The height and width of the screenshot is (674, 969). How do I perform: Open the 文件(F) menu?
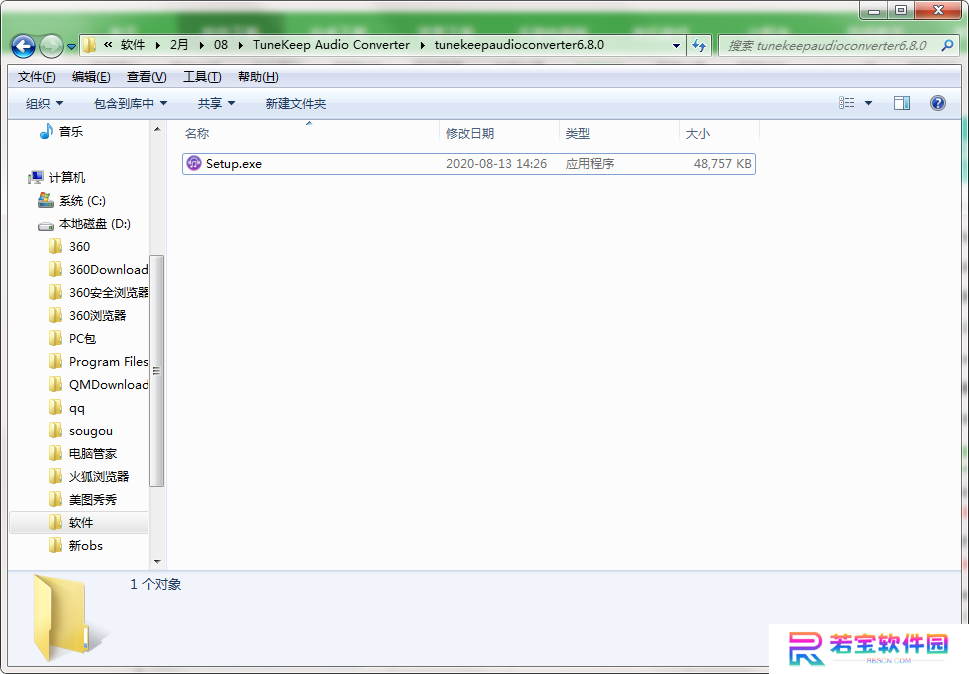36,77
